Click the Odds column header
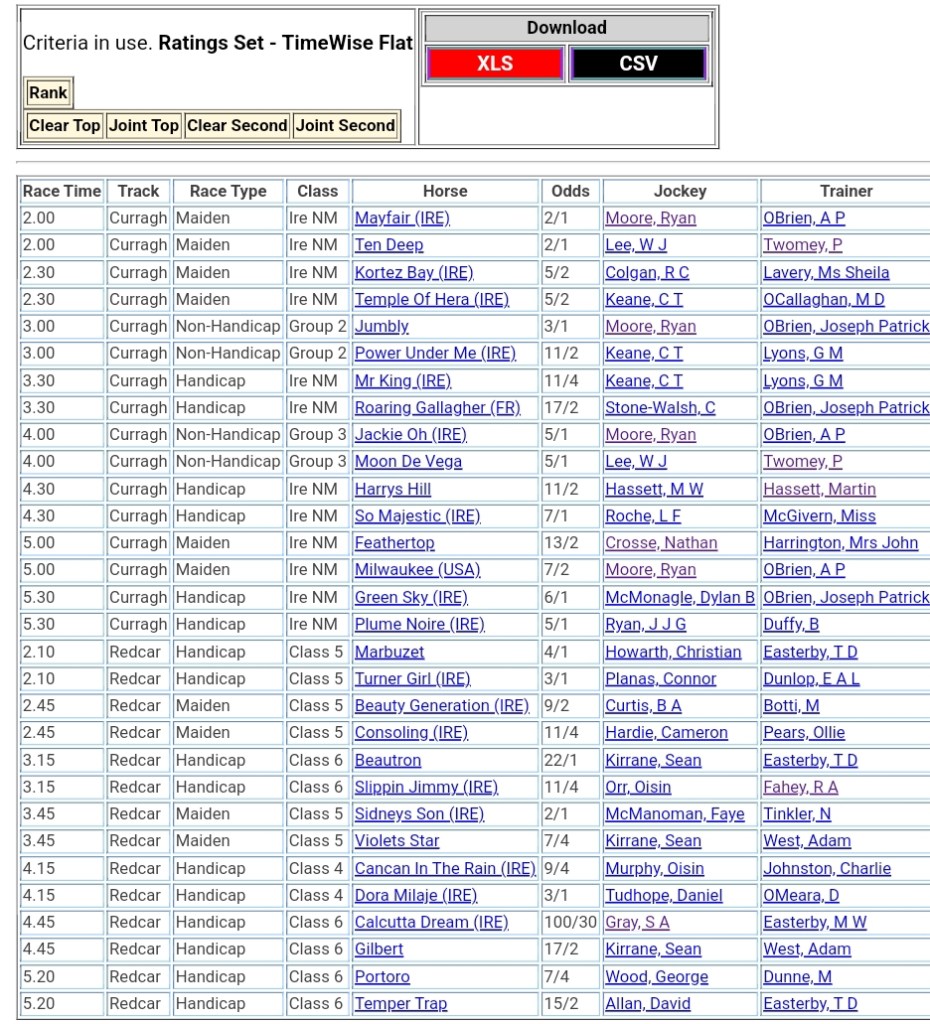 coord(570,191)
